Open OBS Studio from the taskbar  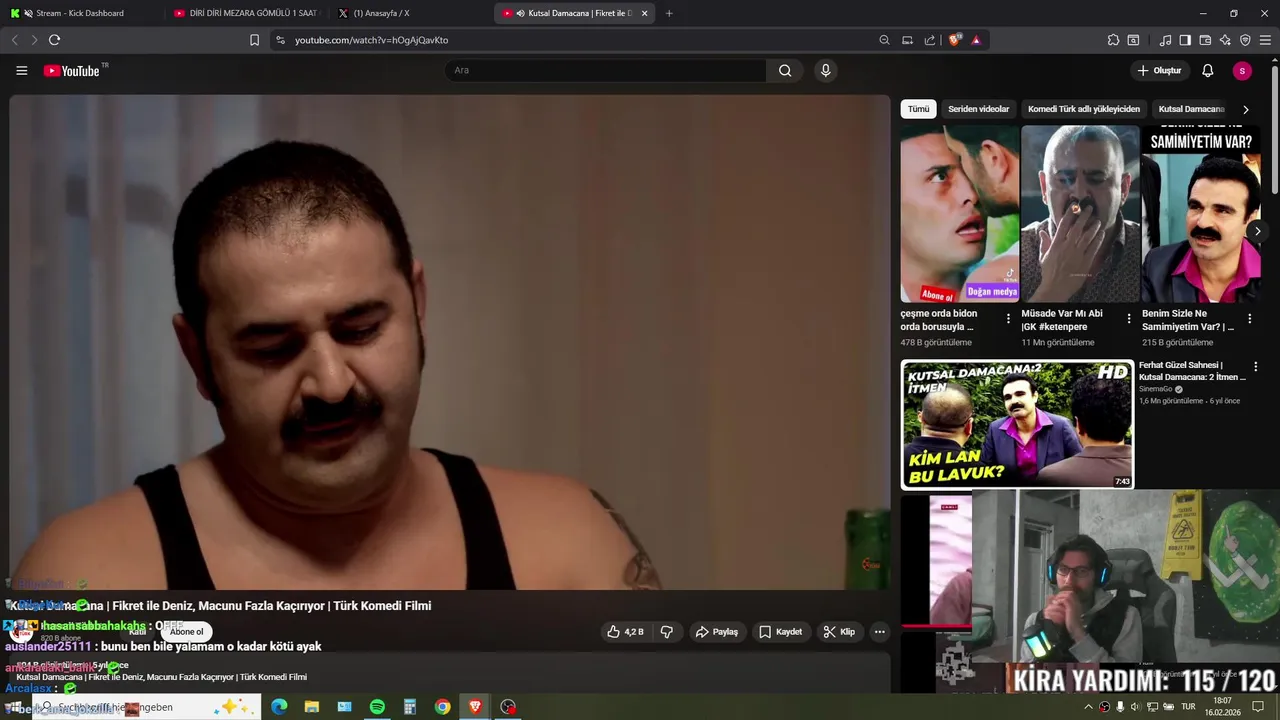tap(508, 707)
